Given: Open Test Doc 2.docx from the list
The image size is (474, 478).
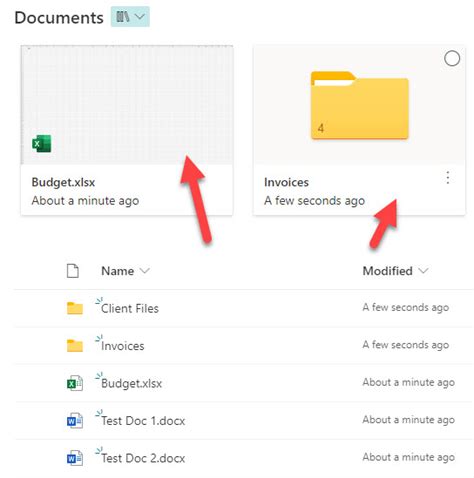Looking at the screenshot, I should click(x=143, y=458).
